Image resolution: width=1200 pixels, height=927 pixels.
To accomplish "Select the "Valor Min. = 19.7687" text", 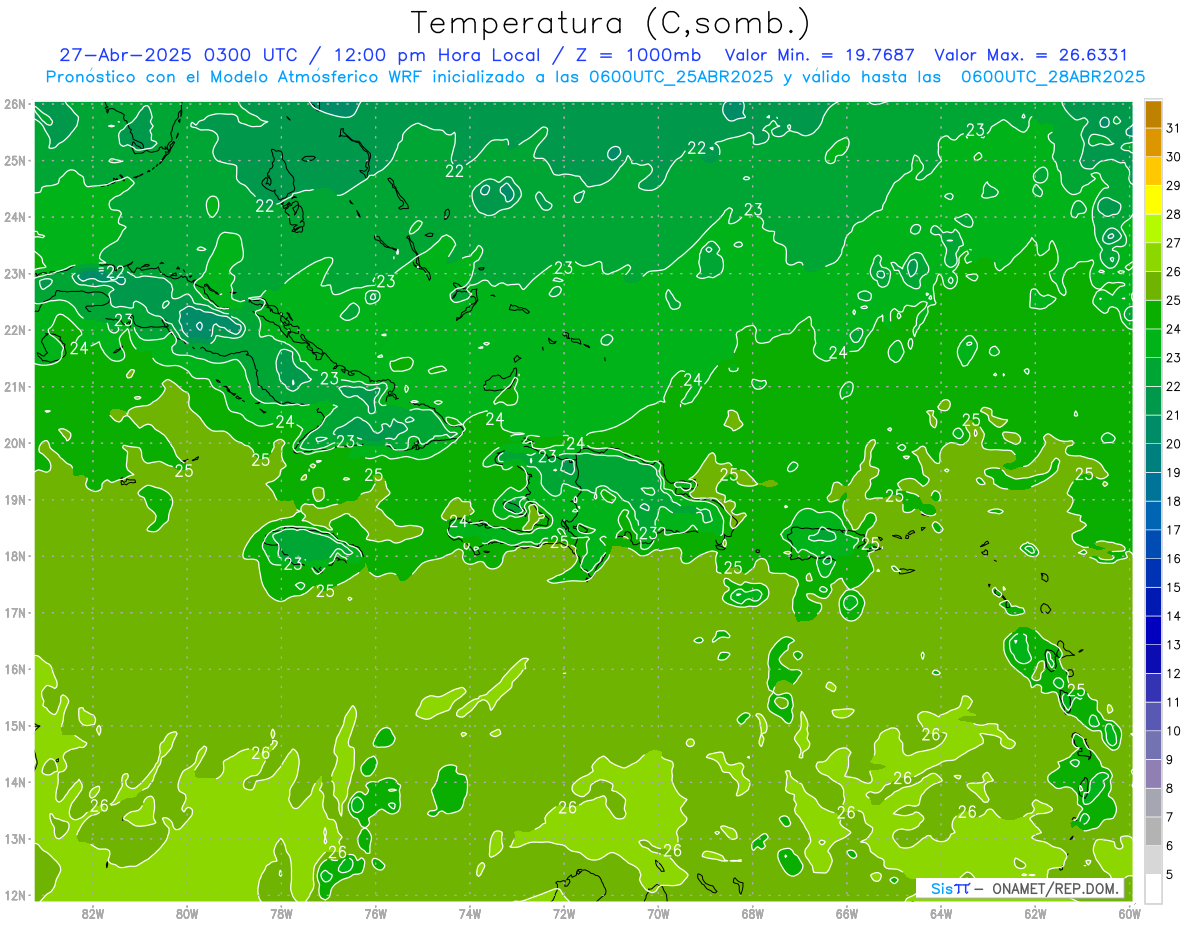I will point(819,55).
